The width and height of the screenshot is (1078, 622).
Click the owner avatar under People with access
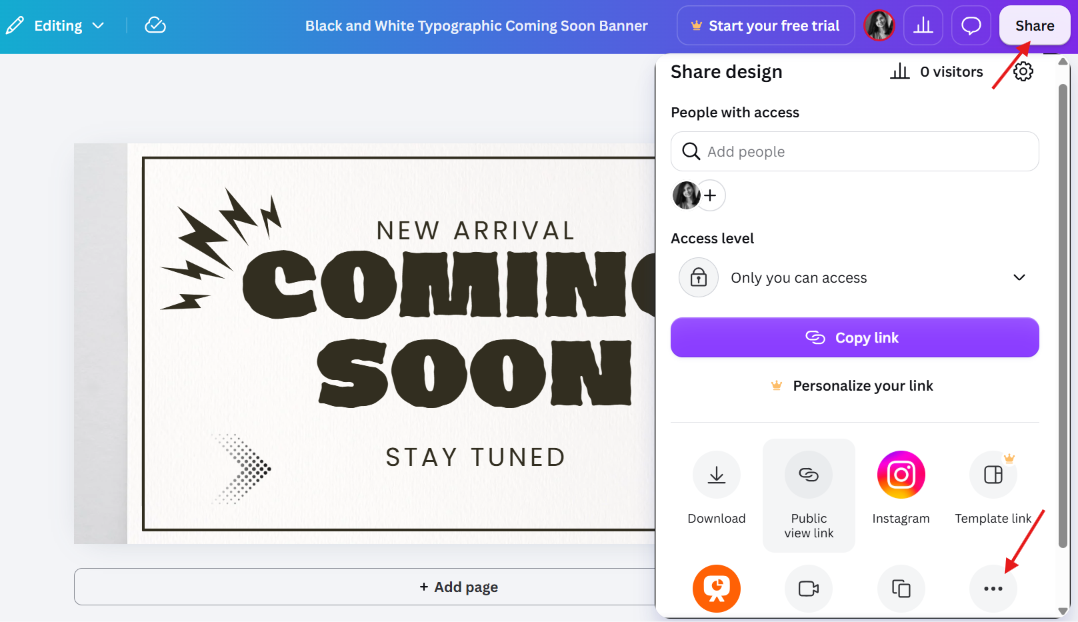click(x=685, y=195)
